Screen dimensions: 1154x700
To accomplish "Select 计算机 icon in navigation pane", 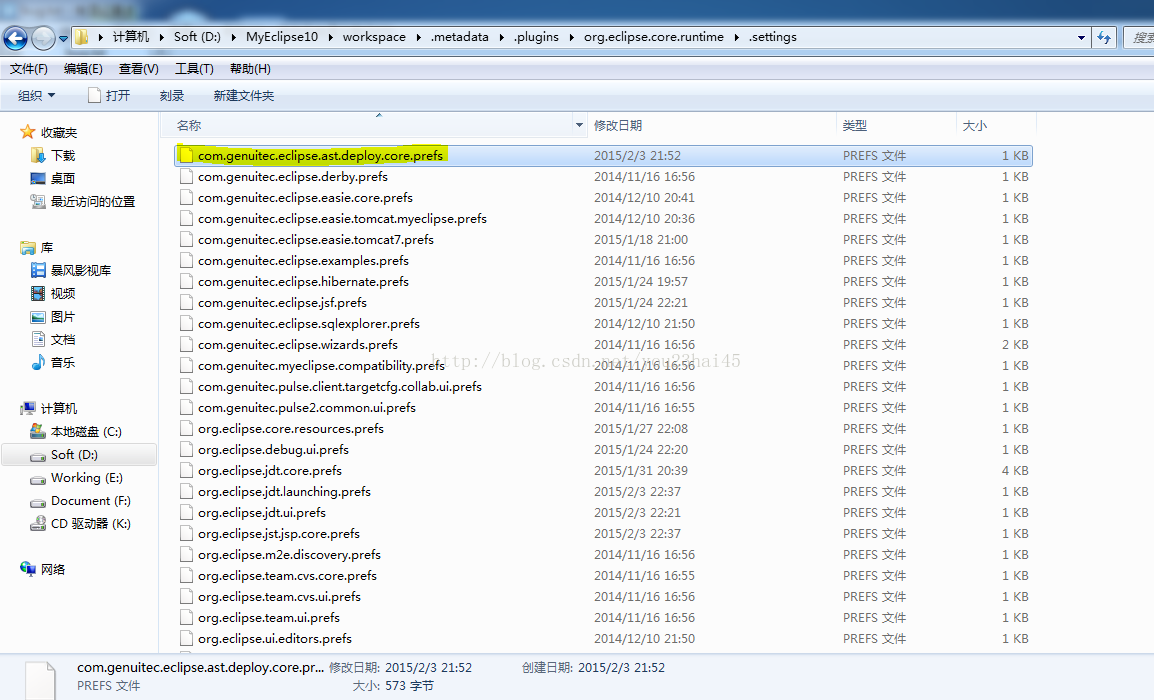I will point(28,408).
